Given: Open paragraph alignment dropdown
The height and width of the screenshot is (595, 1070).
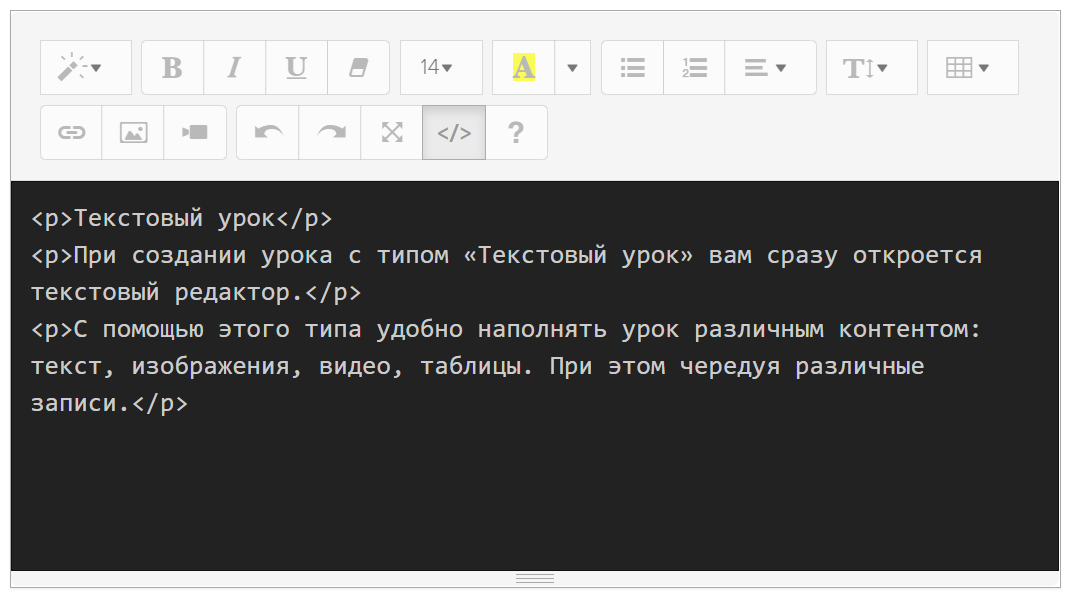Looking at the screenshot, I should (770, 68).
